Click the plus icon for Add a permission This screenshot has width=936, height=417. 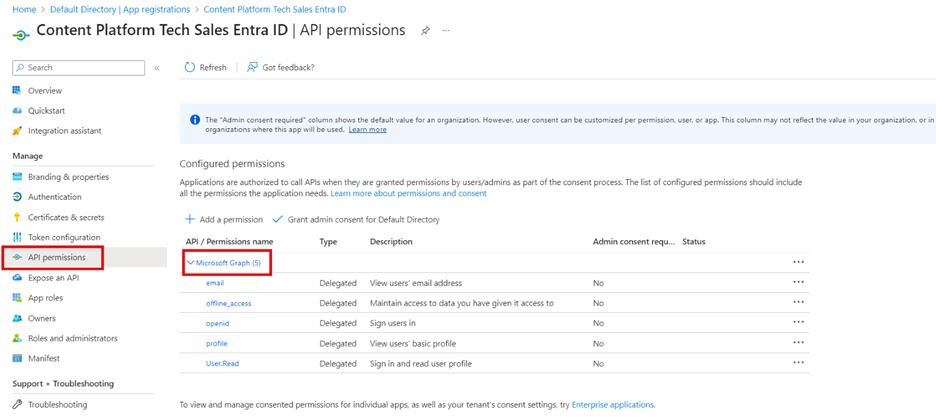[190, 219]
